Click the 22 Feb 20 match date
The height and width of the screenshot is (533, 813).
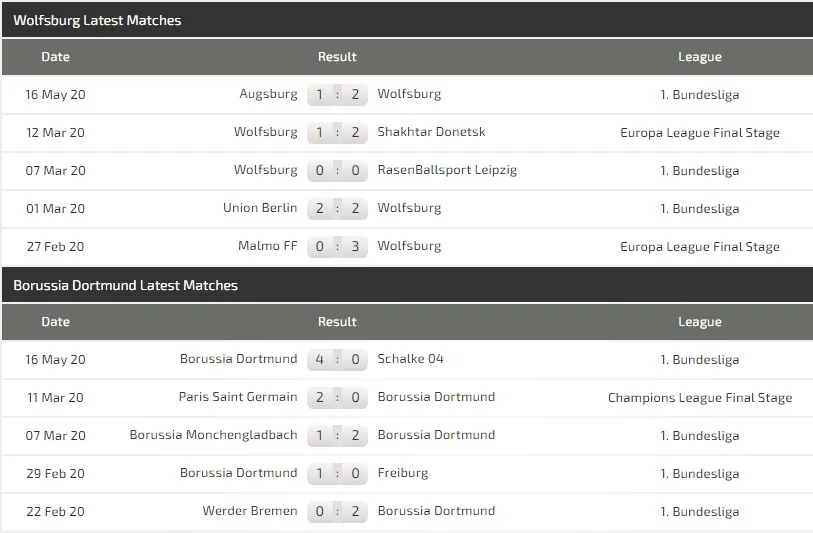(x=56, y=511)
